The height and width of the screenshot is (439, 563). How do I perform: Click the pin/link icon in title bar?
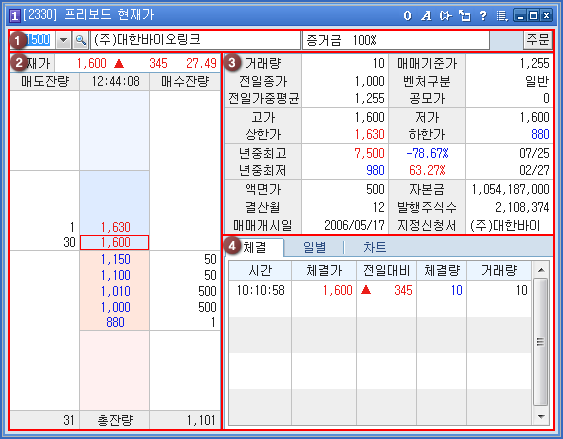[445, 15]
